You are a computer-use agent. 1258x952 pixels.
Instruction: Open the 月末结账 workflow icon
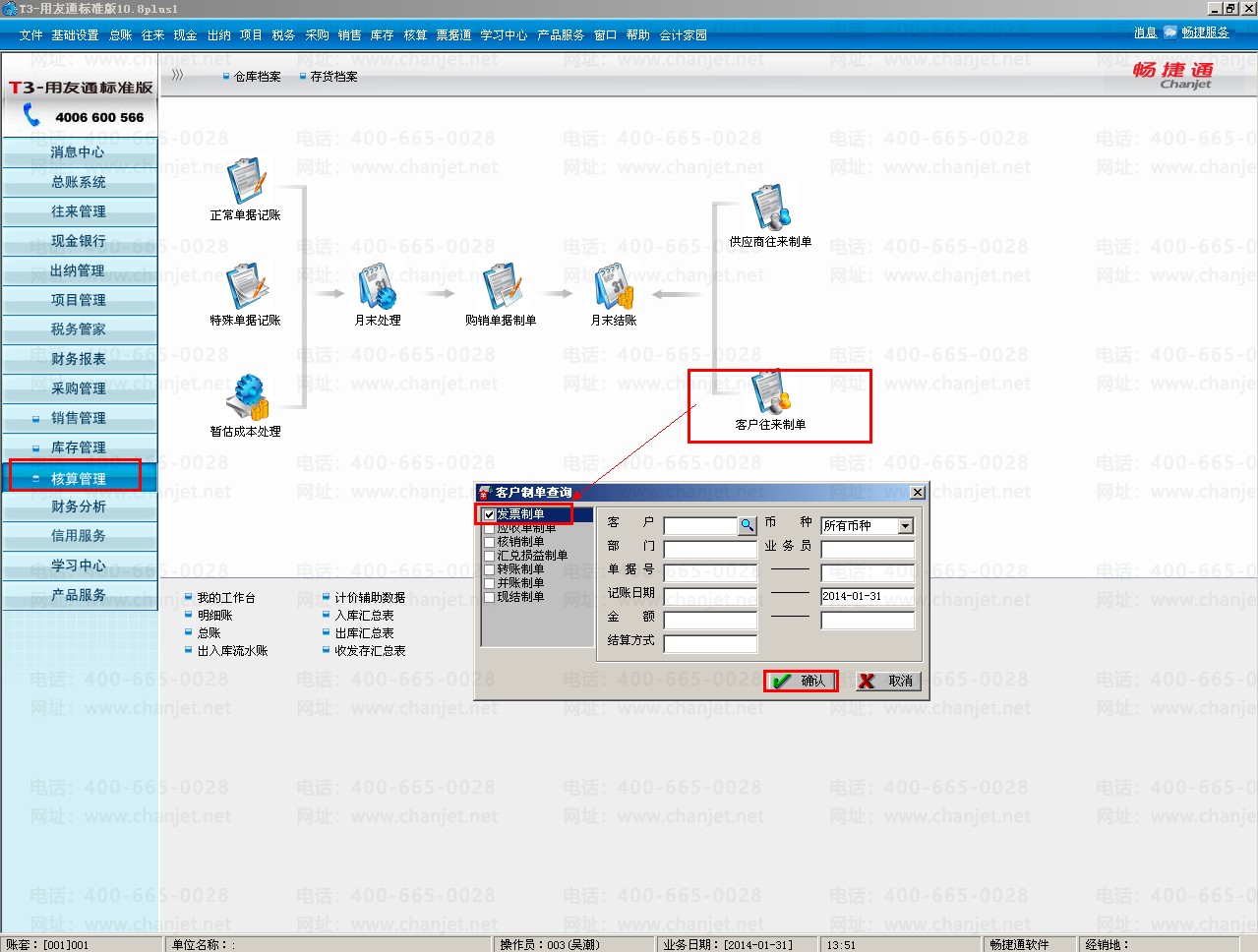point(614,287)
